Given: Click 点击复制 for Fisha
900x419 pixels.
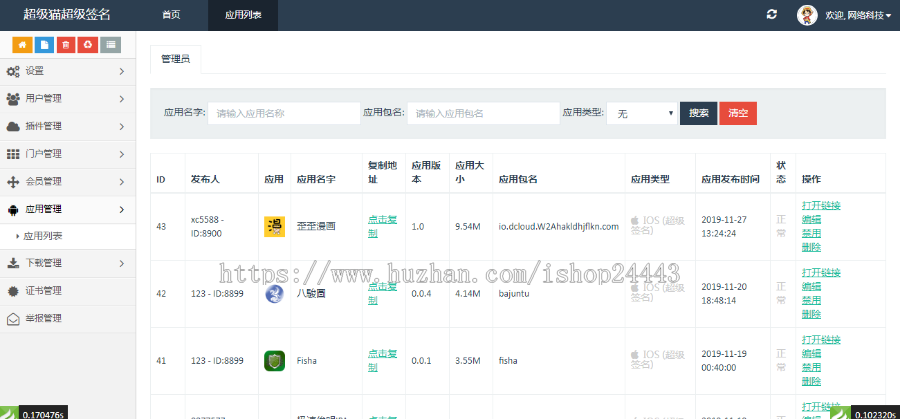Looking at the screenshot, I should (382, 360).
